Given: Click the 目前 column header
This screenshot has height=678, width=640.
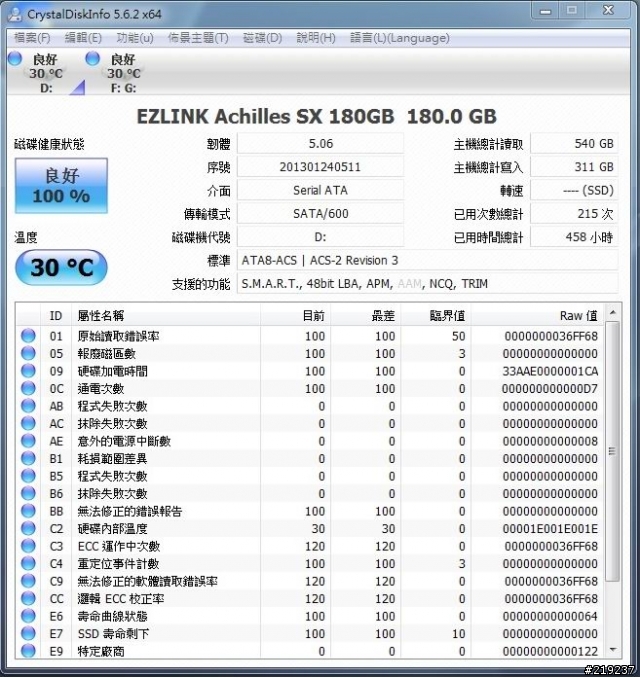Looking at the screenshot, I should [295, 316].
